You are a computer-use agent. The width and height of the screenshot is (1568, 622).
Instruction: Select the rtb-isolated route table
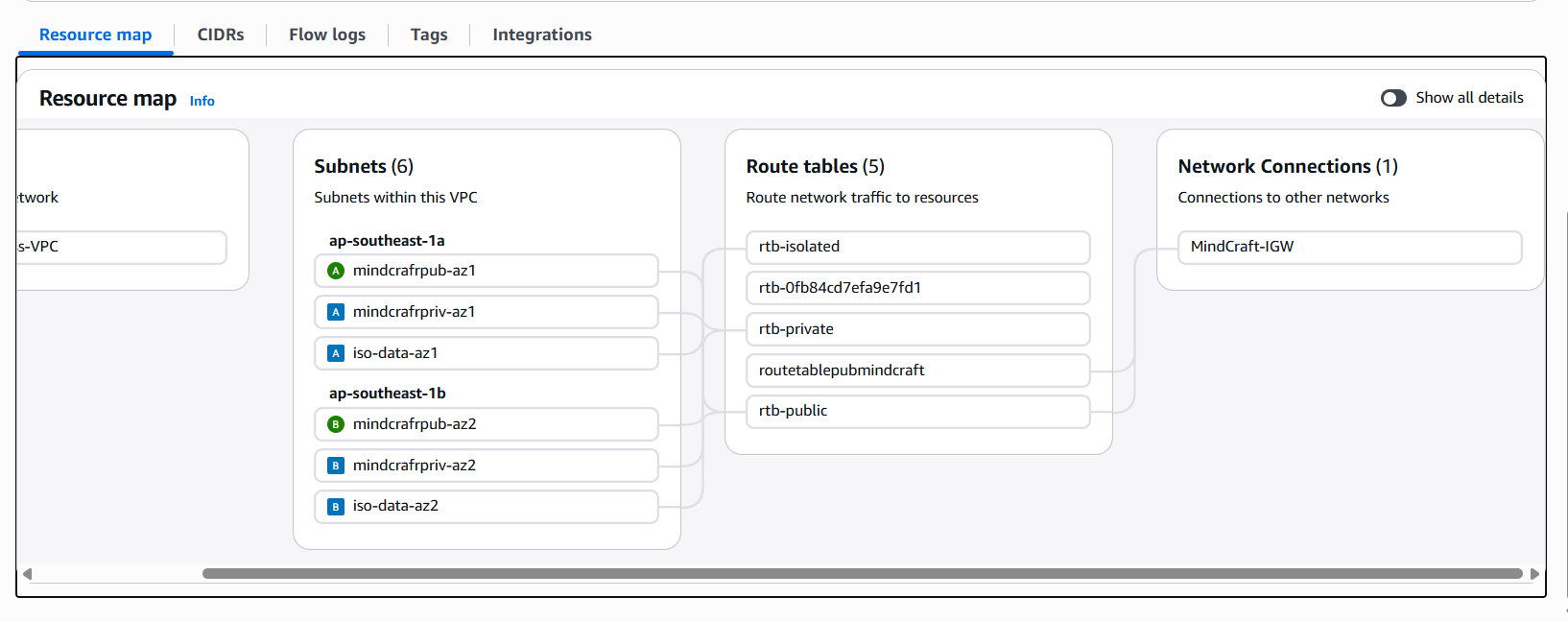(917, 247)
